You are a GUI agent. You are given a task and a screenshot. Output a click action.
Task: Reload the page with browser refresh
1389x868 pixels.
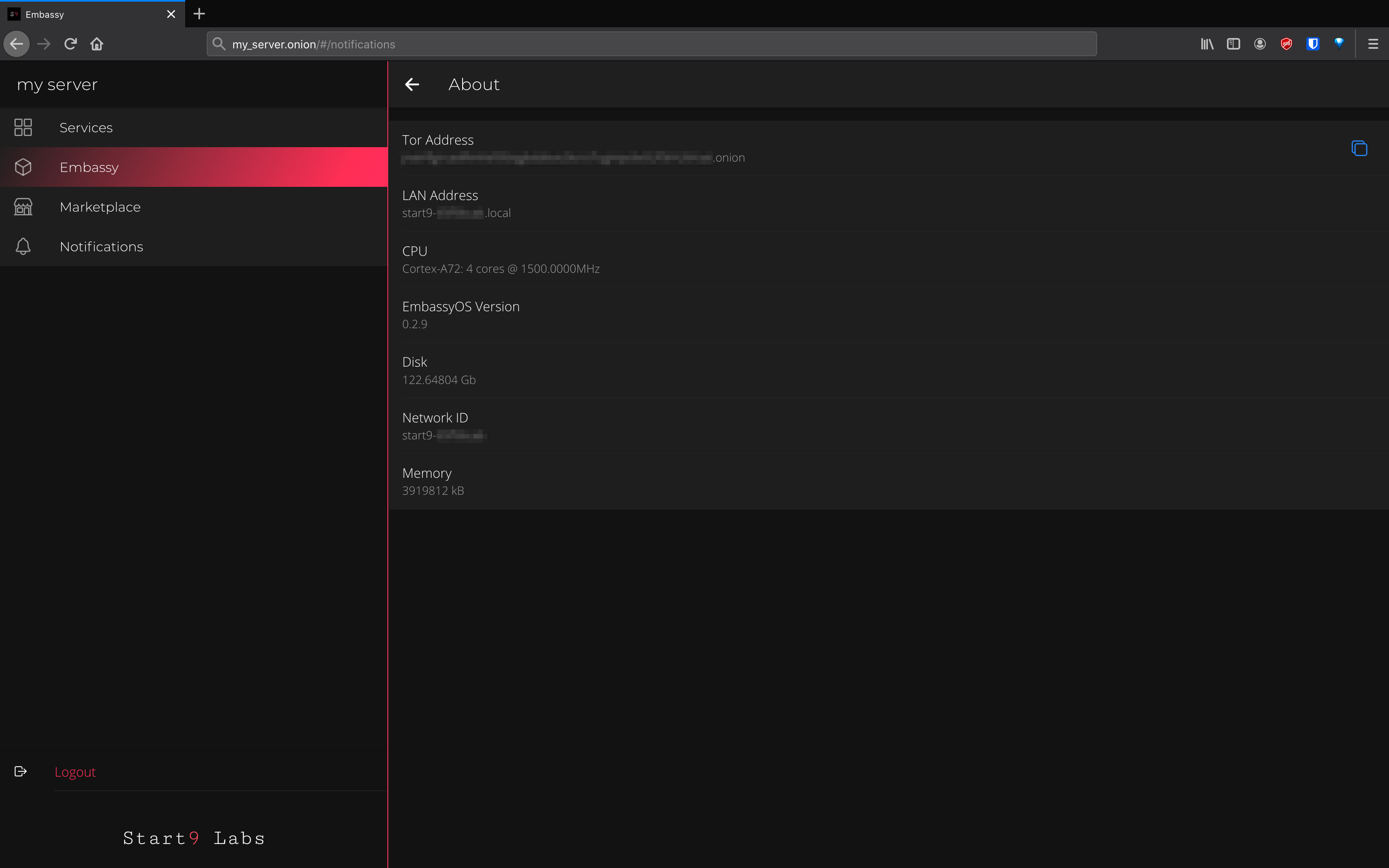(x=71, y=44)
